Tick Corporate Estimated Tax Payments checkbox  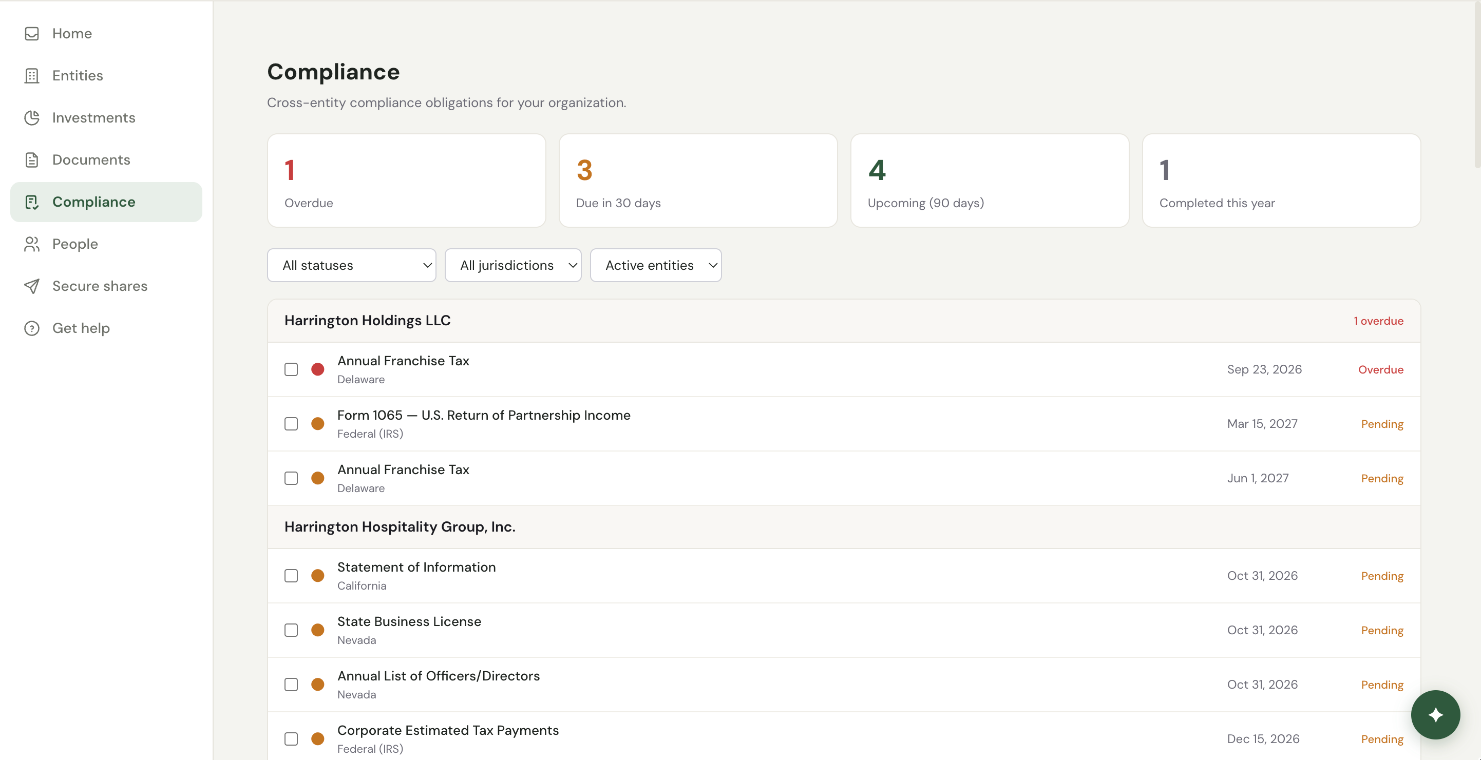click(x=291, y=739)
